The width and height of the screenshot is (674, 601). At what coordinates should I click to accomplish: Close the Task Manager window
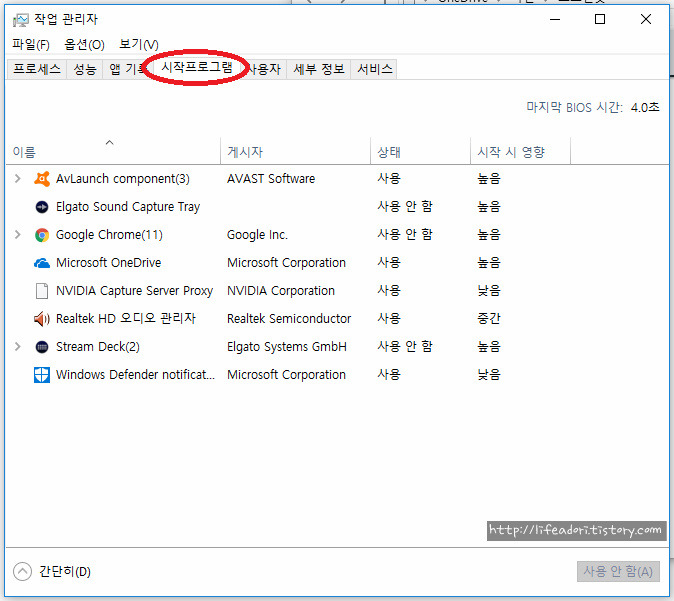coord(646,19)
